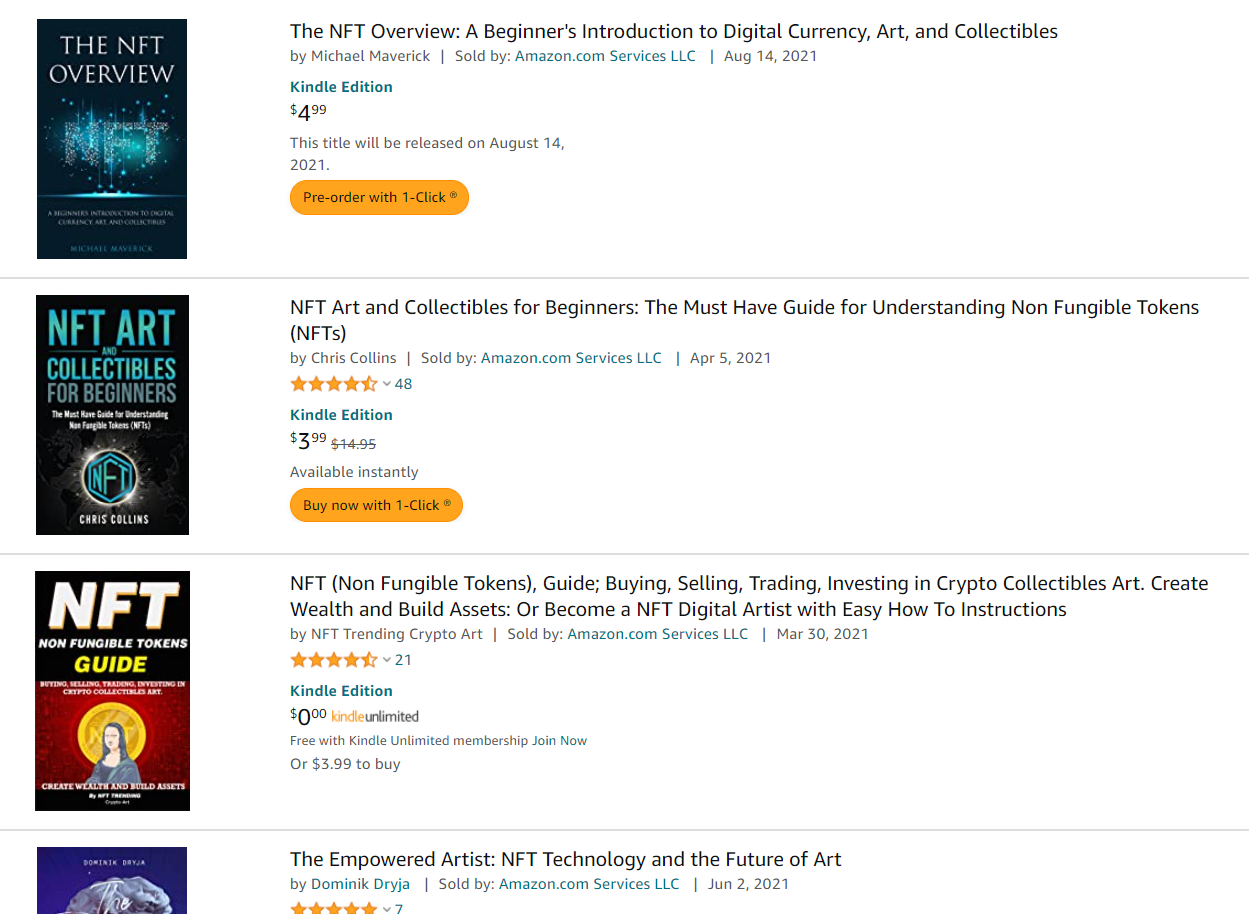Click the star rating icons for Chris Collins book
Screen dimensions: 1250x914
(334, 384)
